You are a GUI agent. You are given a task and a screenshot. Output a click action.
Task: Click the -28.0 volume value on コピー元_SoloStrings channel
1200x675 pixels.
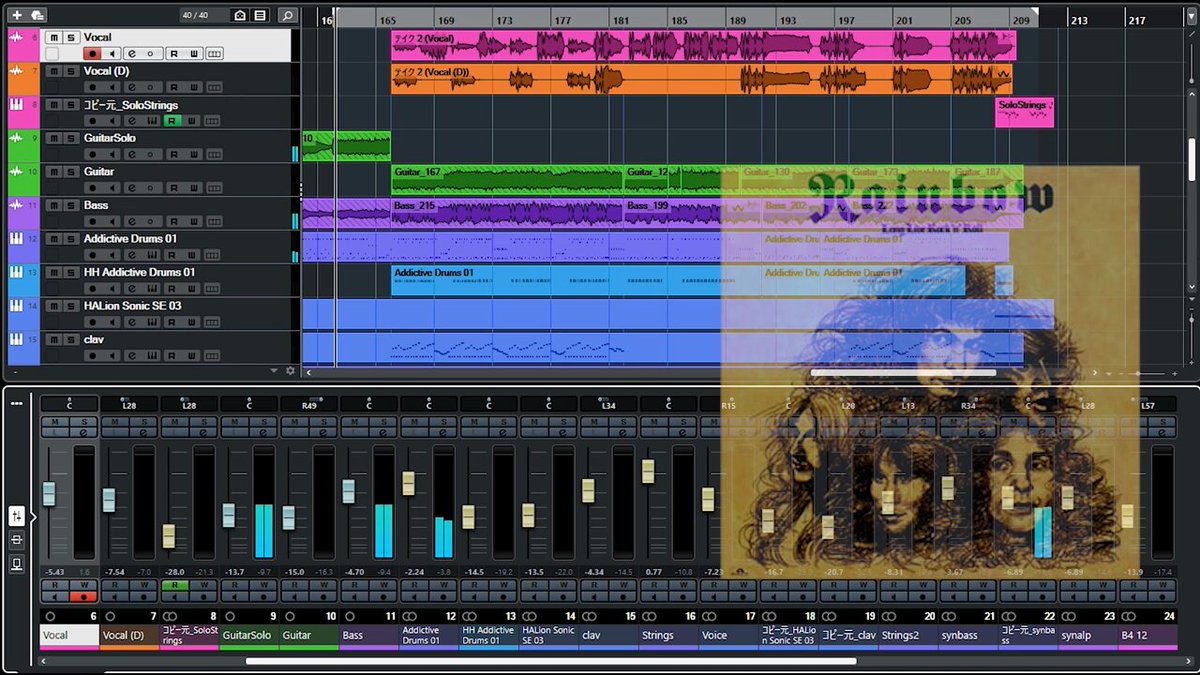(x=175, y=572)
